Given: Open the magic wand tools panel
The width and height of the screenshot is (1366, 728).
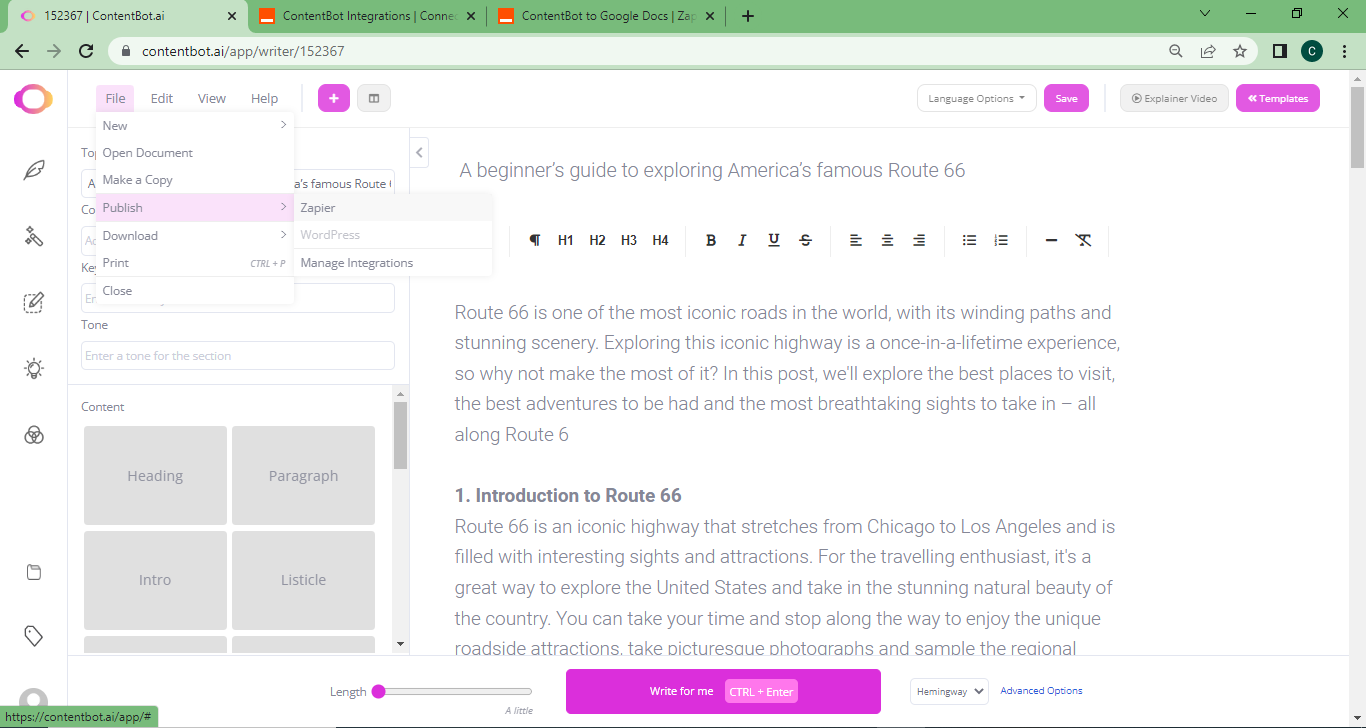Looking at the screenshot, I should (34, 237).
